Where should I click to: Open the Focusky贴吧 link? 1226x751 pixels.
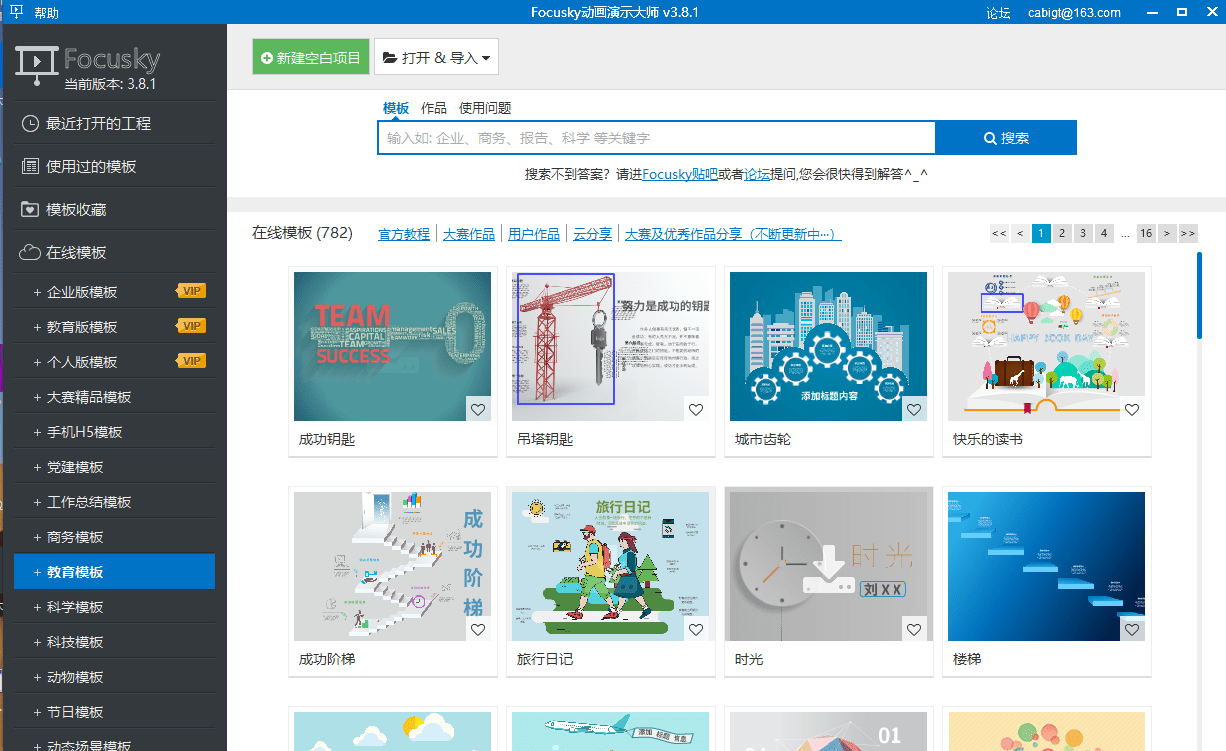pos(679,174)
